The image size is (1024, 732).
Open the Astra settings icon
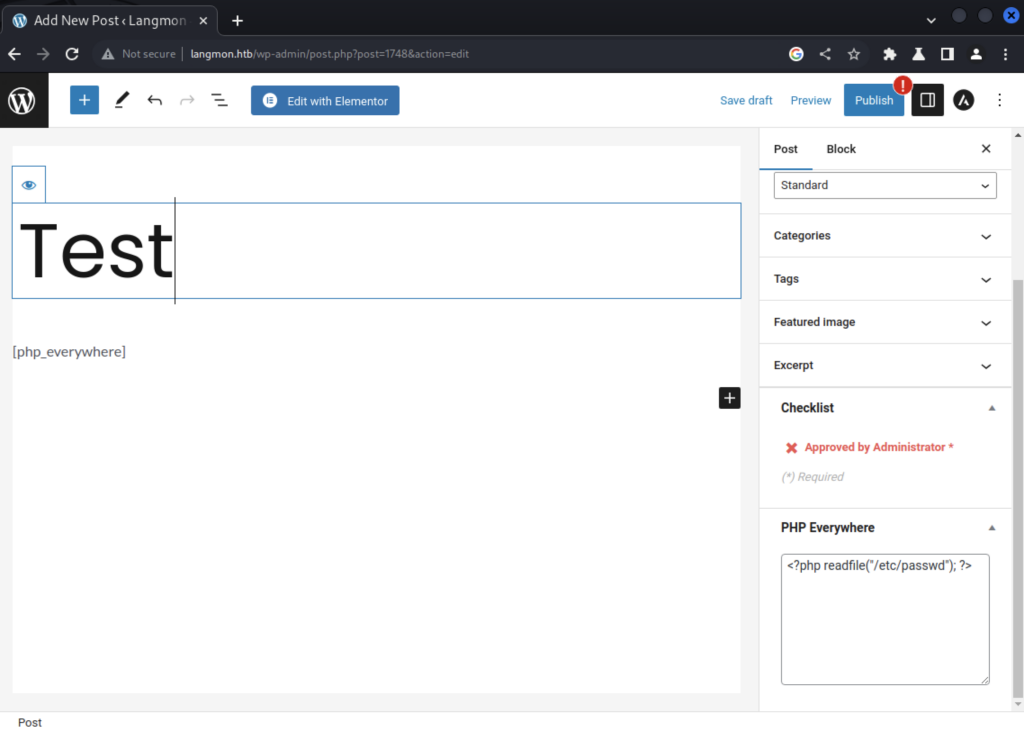click(x=963, y=100)
